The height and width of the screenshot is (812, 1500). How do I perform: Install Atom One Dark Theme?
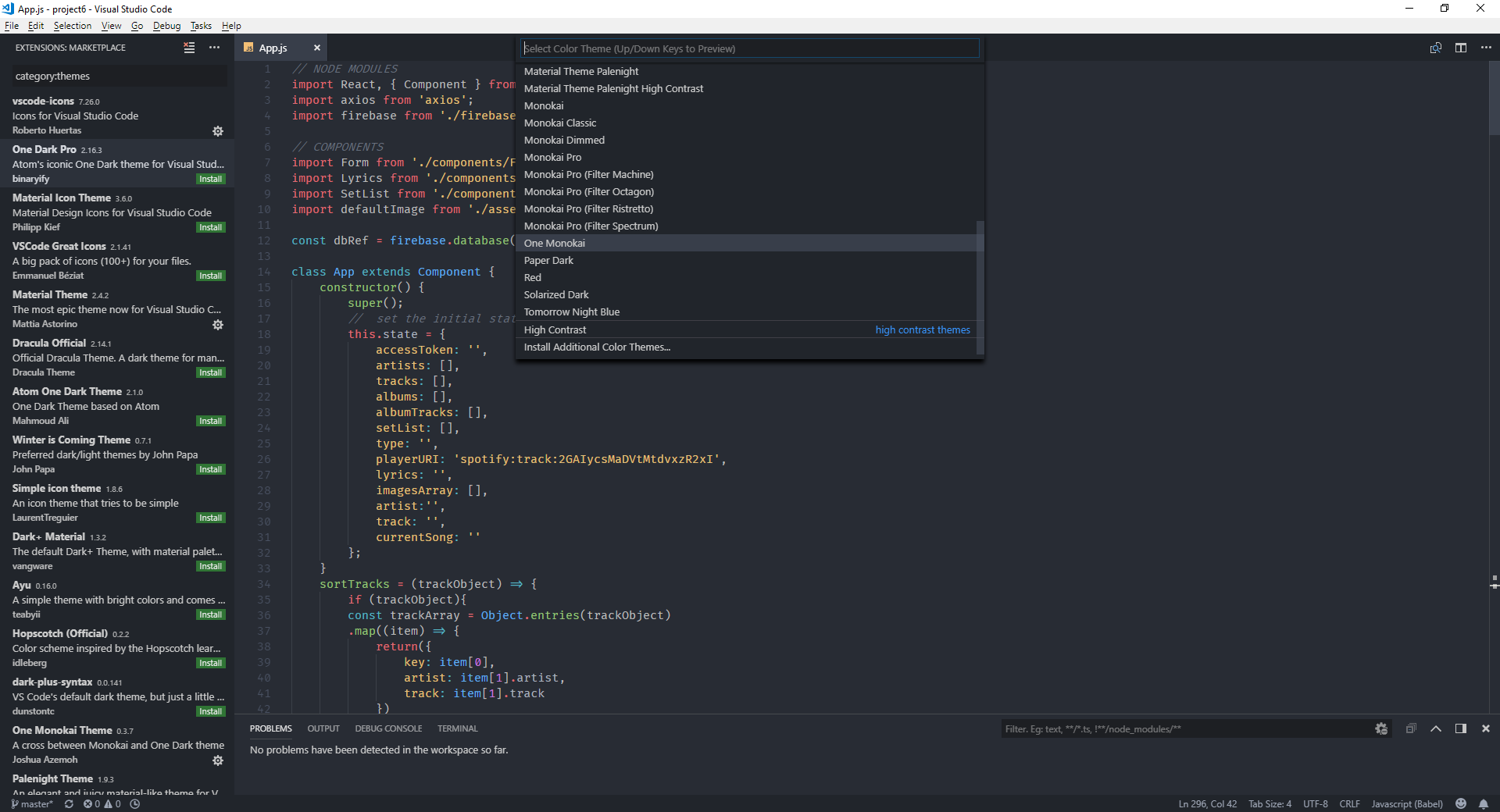point(210,422)
